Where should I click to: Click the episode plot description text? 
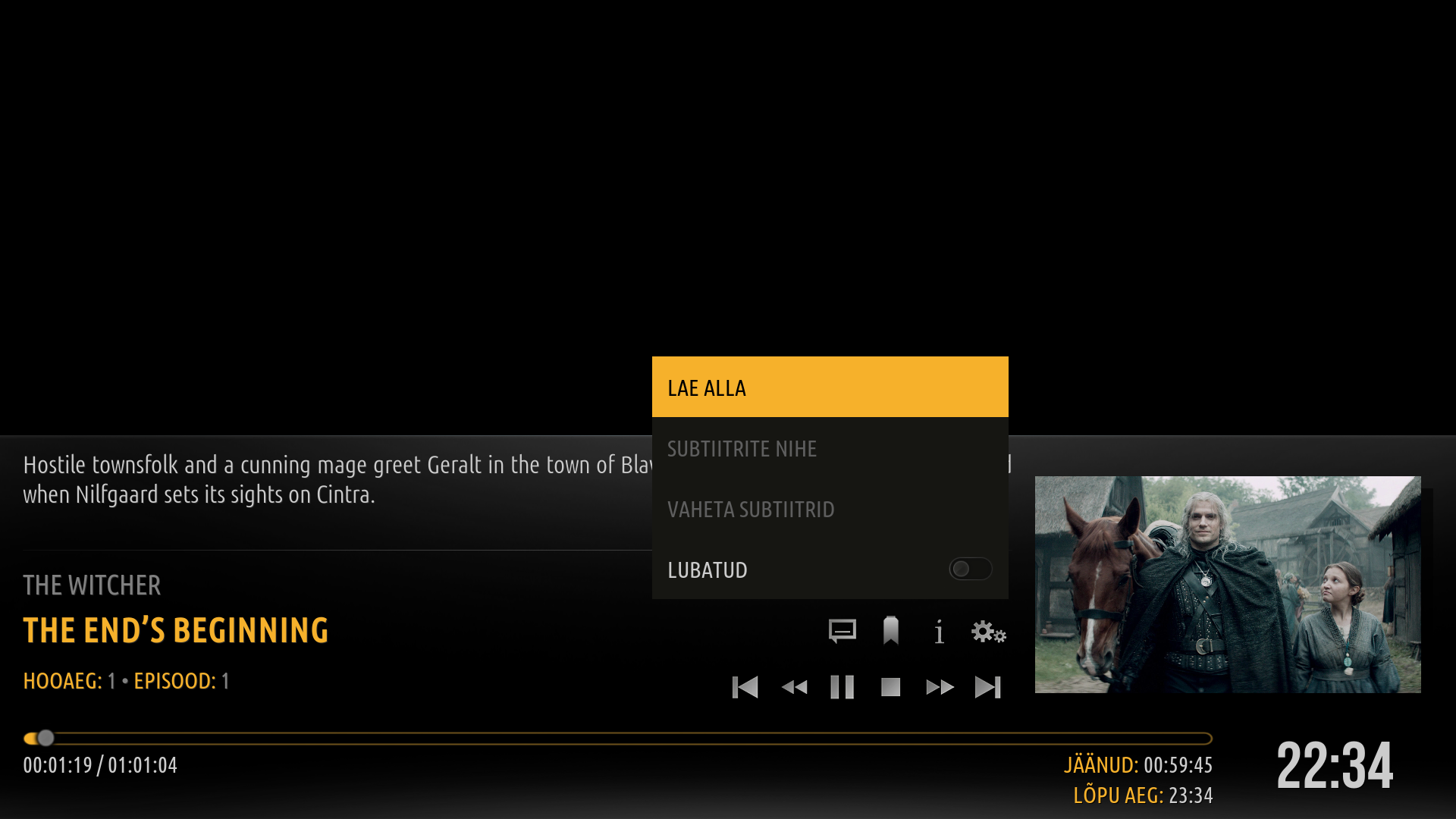click(x=334, y=479)
